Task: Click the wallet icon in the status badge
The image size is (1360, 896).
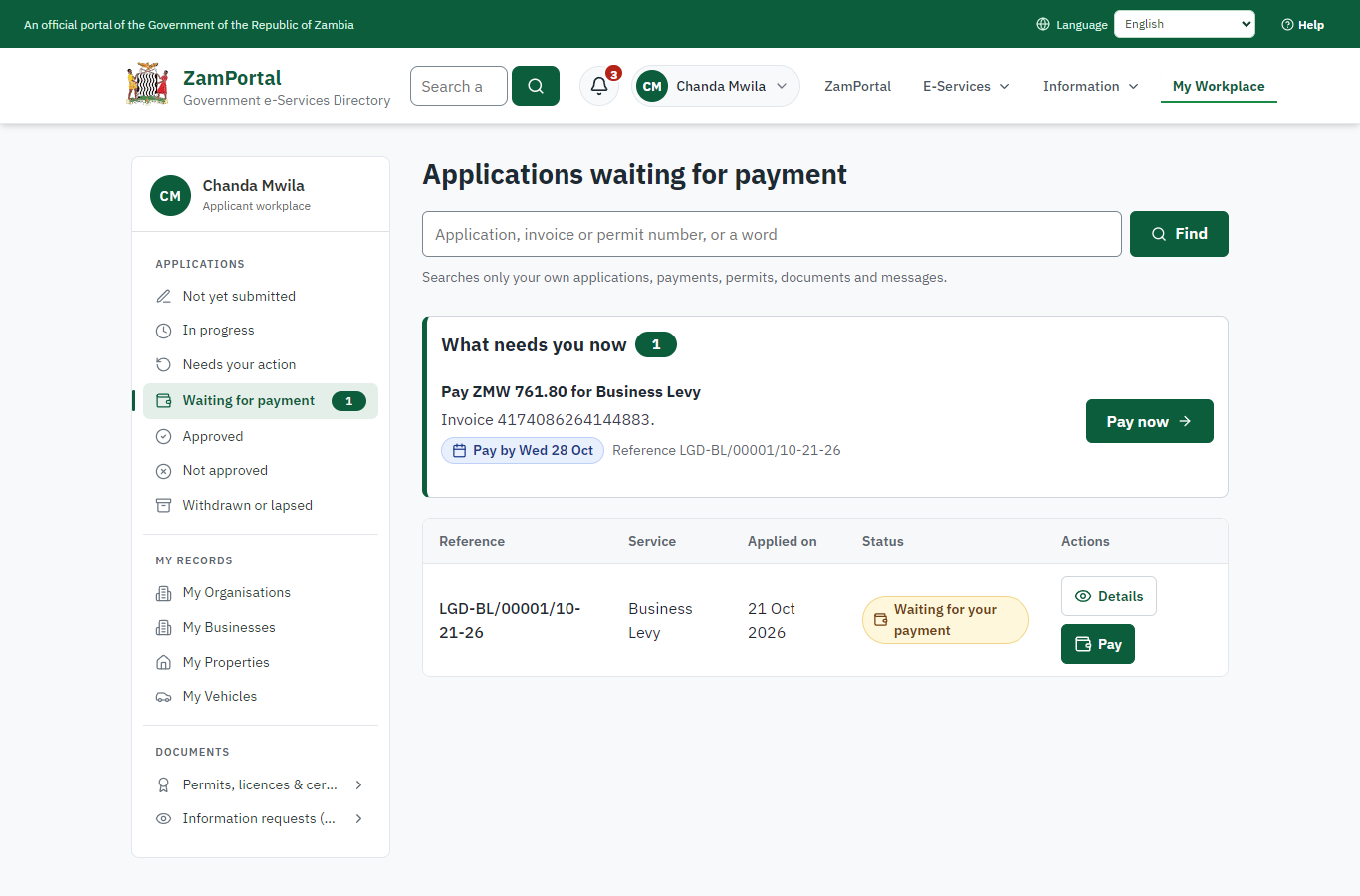Action: 881,620
